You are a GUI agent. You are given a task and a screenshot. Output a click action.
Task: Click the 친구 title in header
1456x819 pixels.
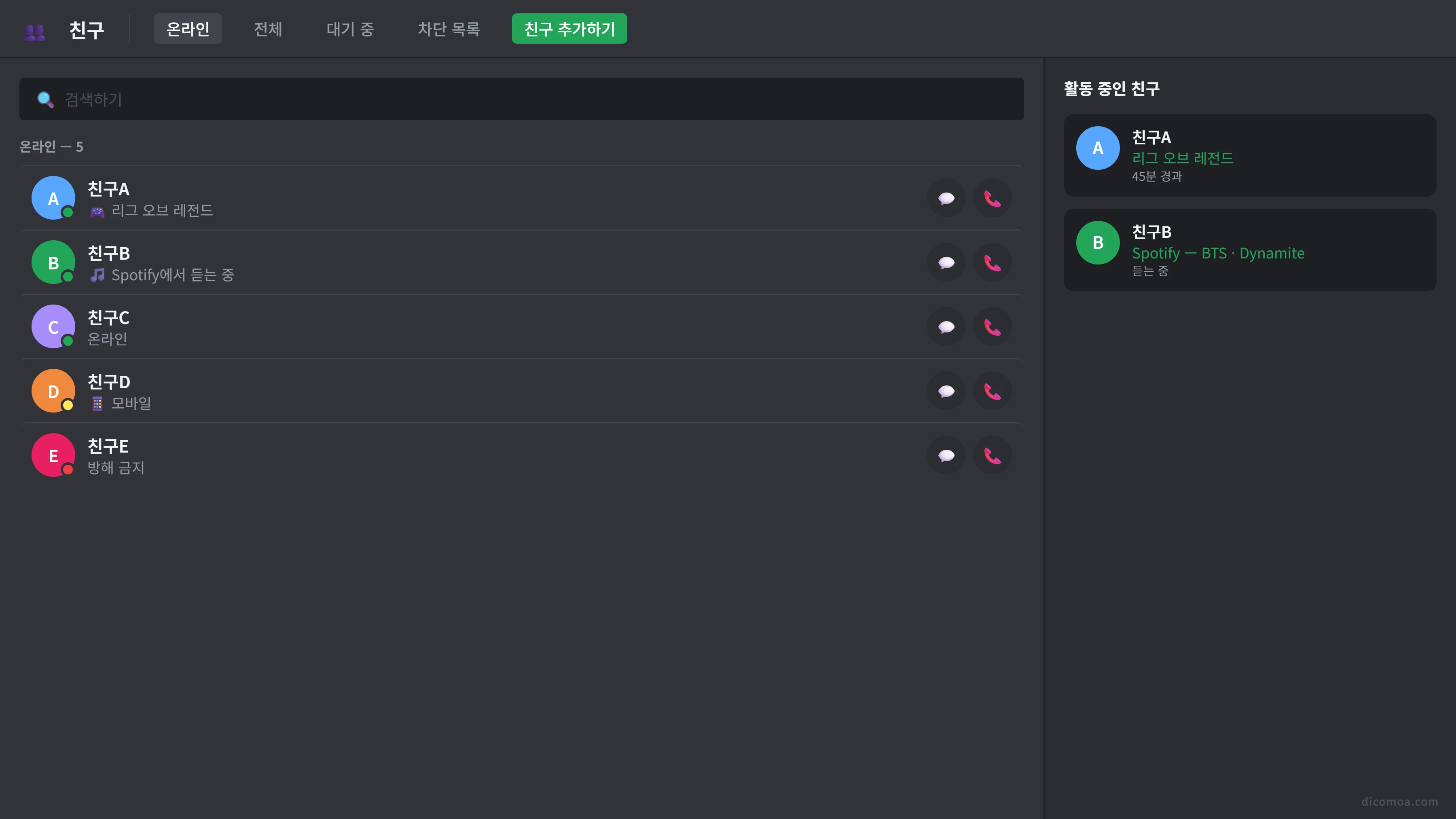[x=87, y=30]
